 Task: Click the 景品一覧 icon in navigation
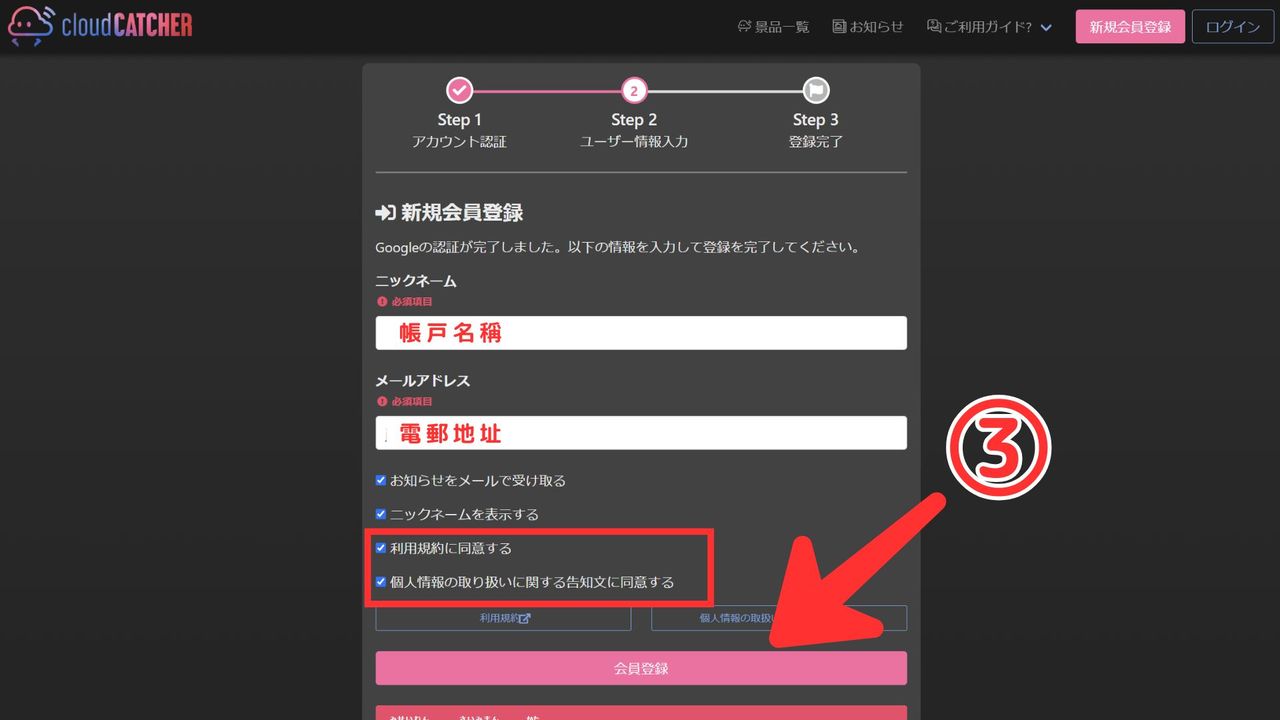pos(744,27)
